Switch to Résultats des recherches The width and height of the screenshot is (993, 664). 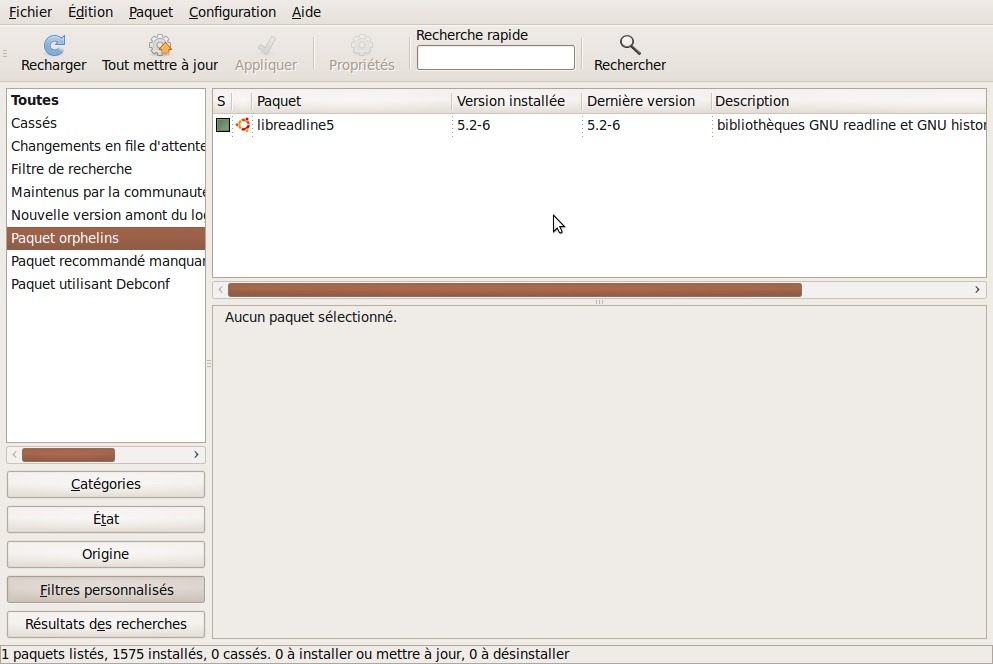click(106, 624)
